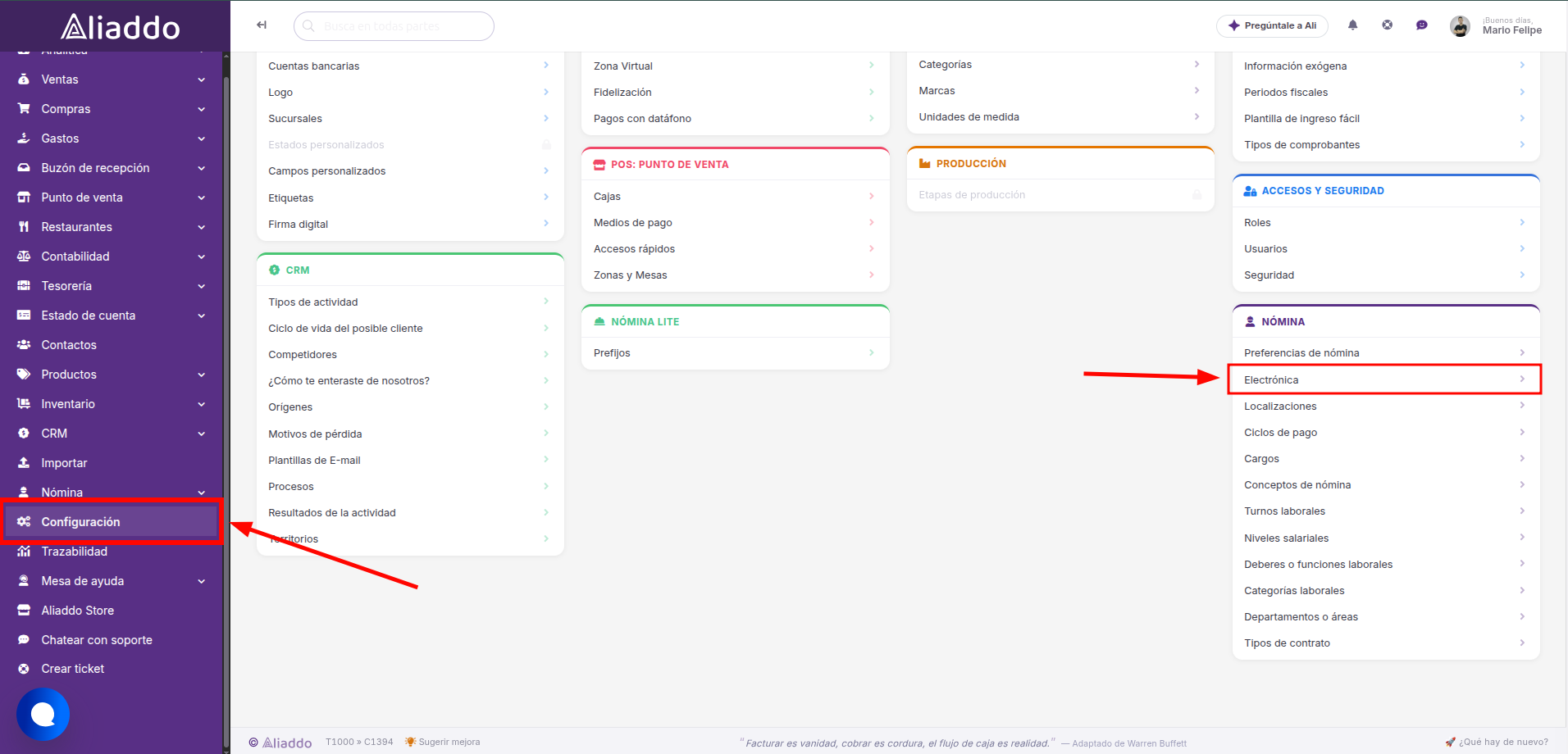
Task: Click the Ventas sidebar icon
Action: (24, 79)
